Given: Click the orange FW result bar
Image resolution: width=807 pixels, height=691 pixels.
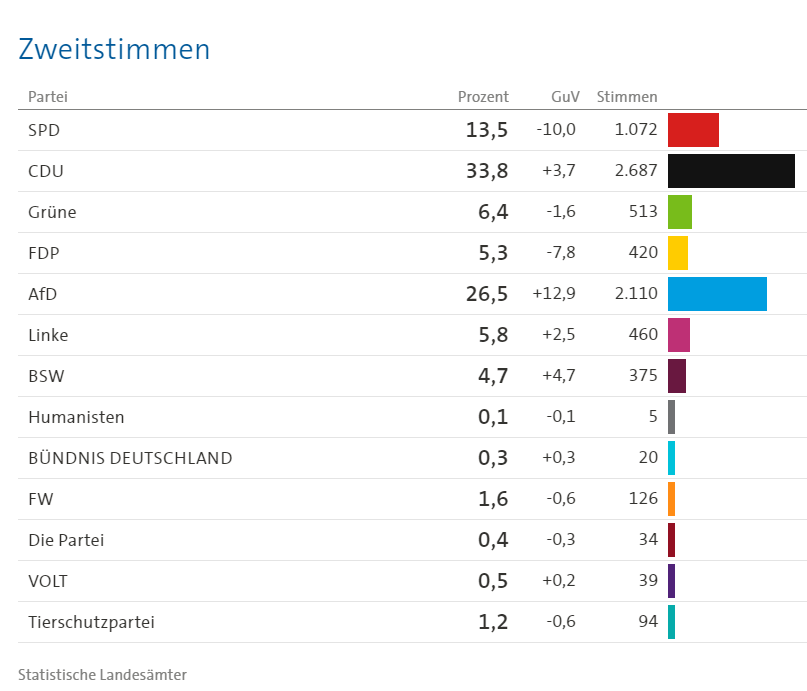Looking at the screenshot, I should click(672, 499).
